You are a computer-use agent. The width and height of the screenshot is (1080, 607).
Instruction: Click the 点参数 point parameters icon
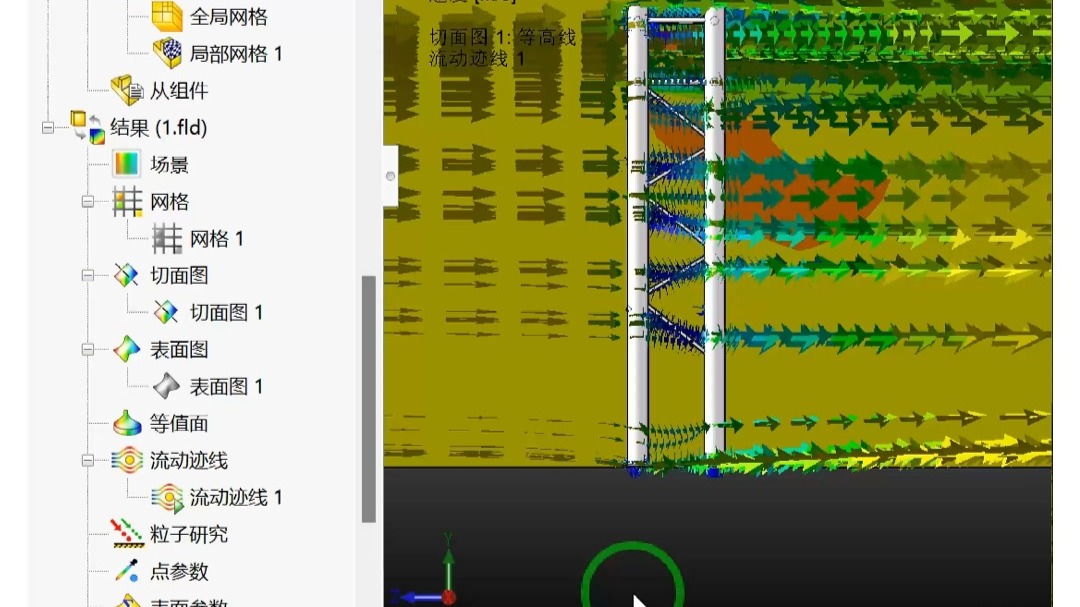(127, 571)
